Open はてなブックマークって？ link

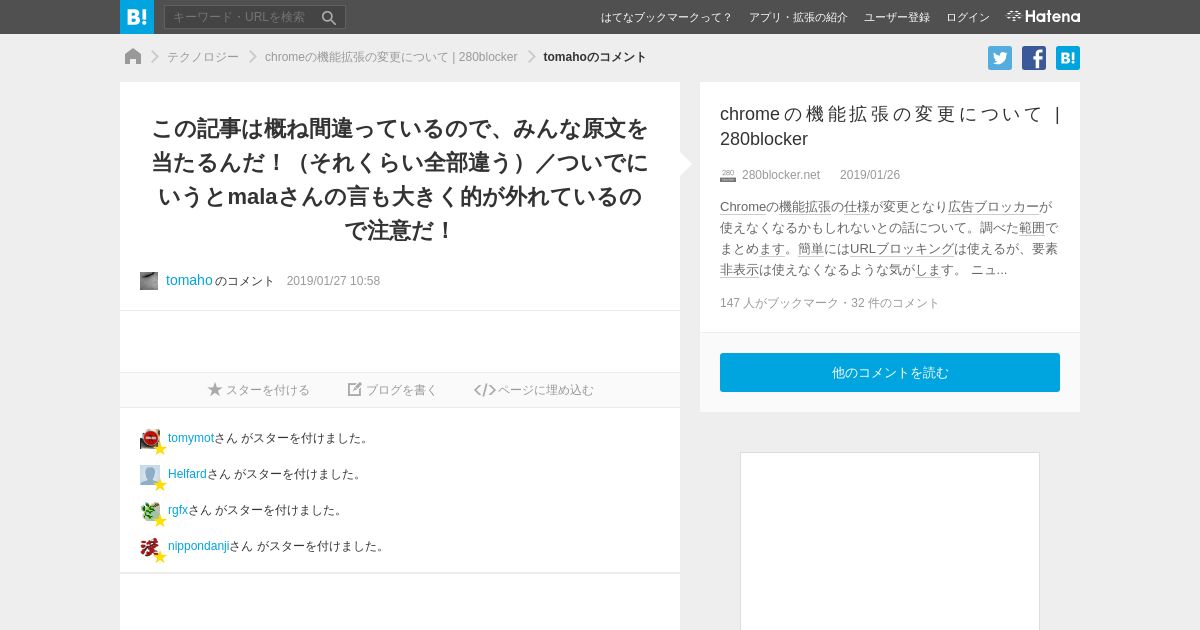pyautogui.click(x=666, y=17)
